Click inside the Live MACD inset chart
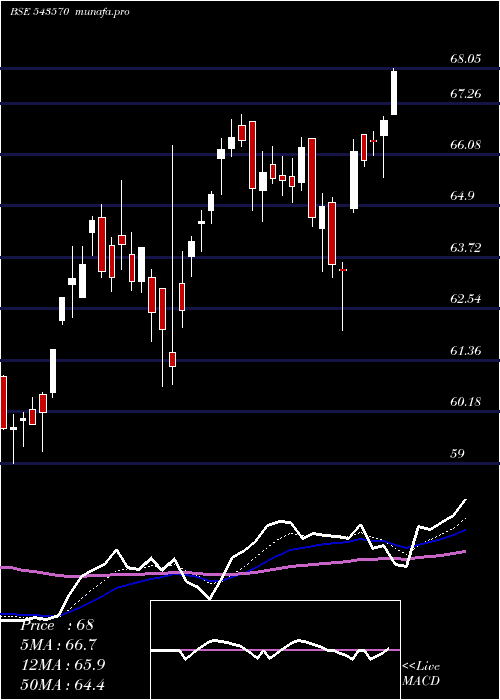 [275, 650]
